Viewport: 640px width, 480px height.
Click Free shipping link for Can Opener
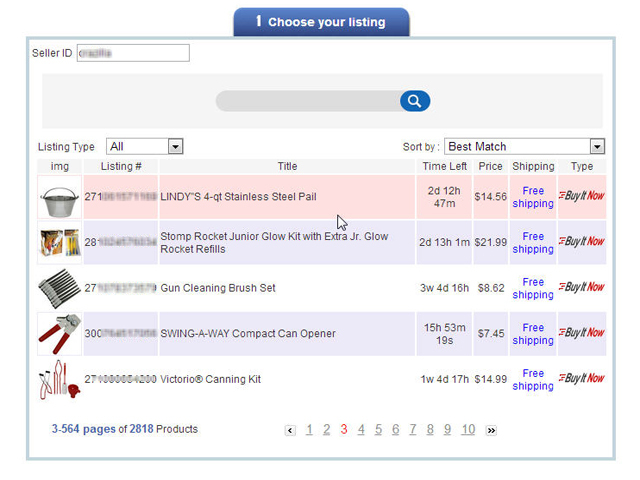click(x=533, y=334)
